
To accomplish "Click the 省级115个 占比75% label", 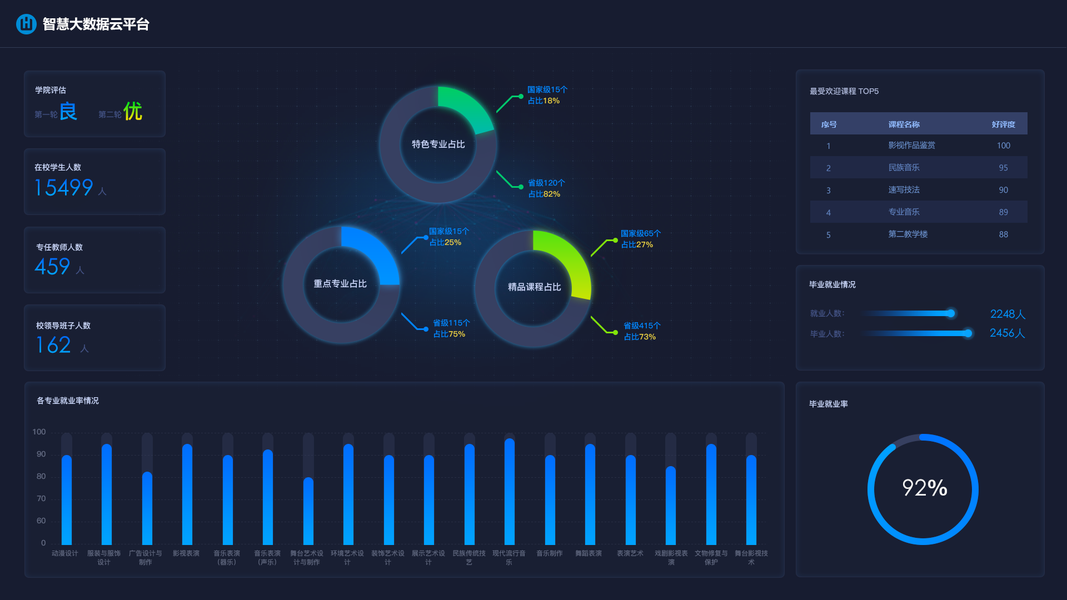I will 451,329.
